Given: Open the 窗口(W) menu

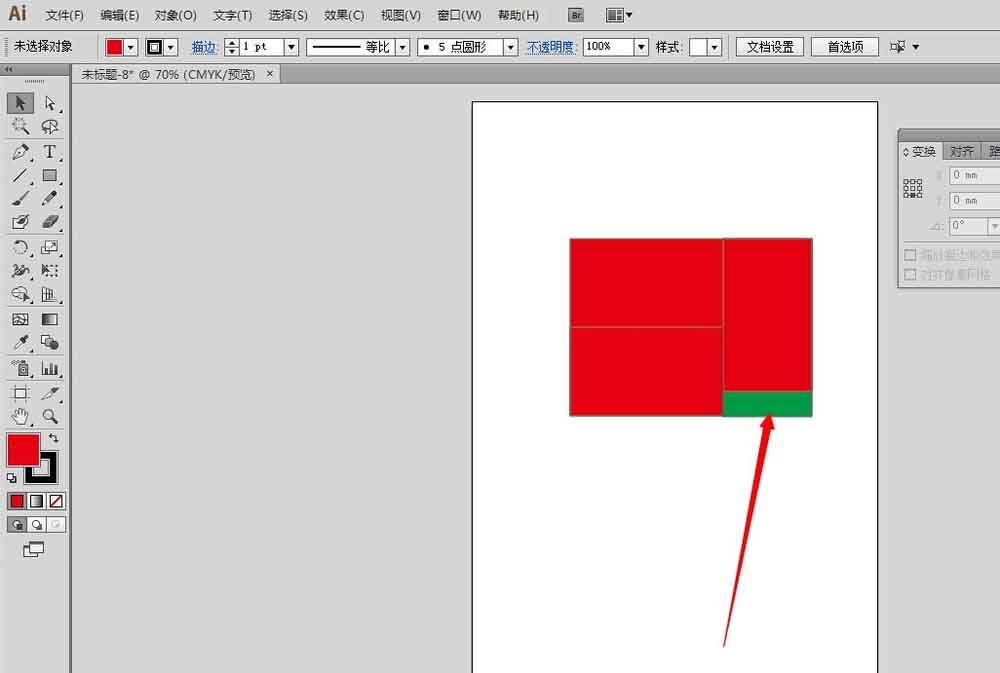Looking at the screenshot, I should pyautogui.click(x=460, y=15).
